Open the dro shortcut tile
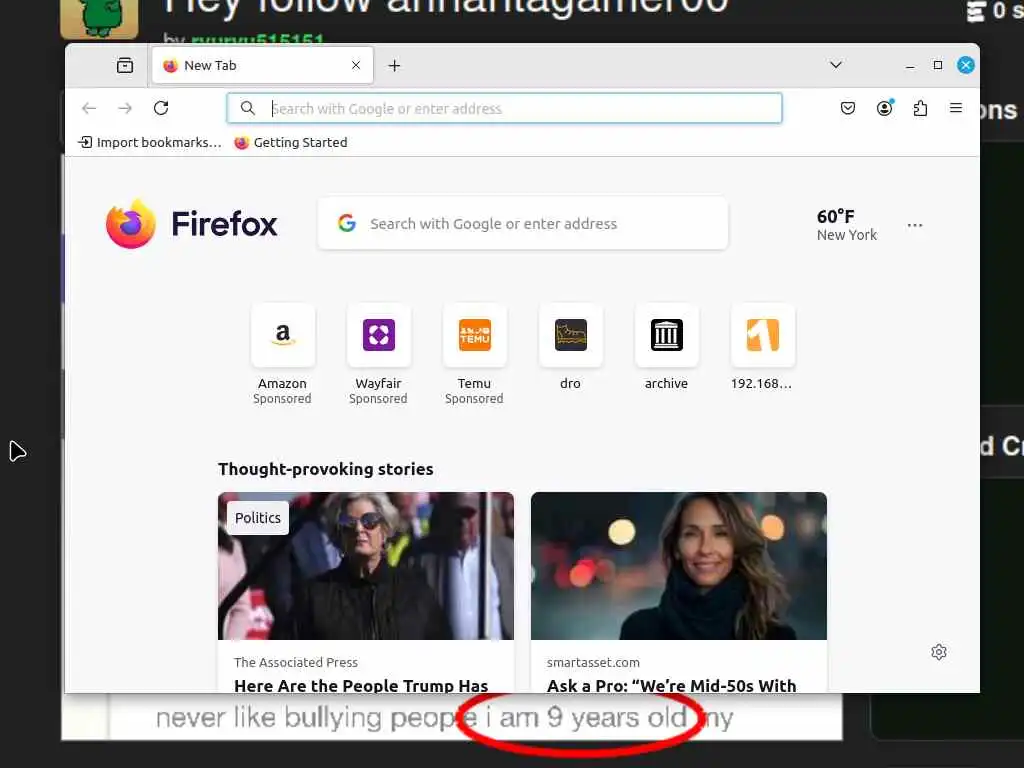The height and width of the screenshot is (768, 1024). click(x=570, y=347)
